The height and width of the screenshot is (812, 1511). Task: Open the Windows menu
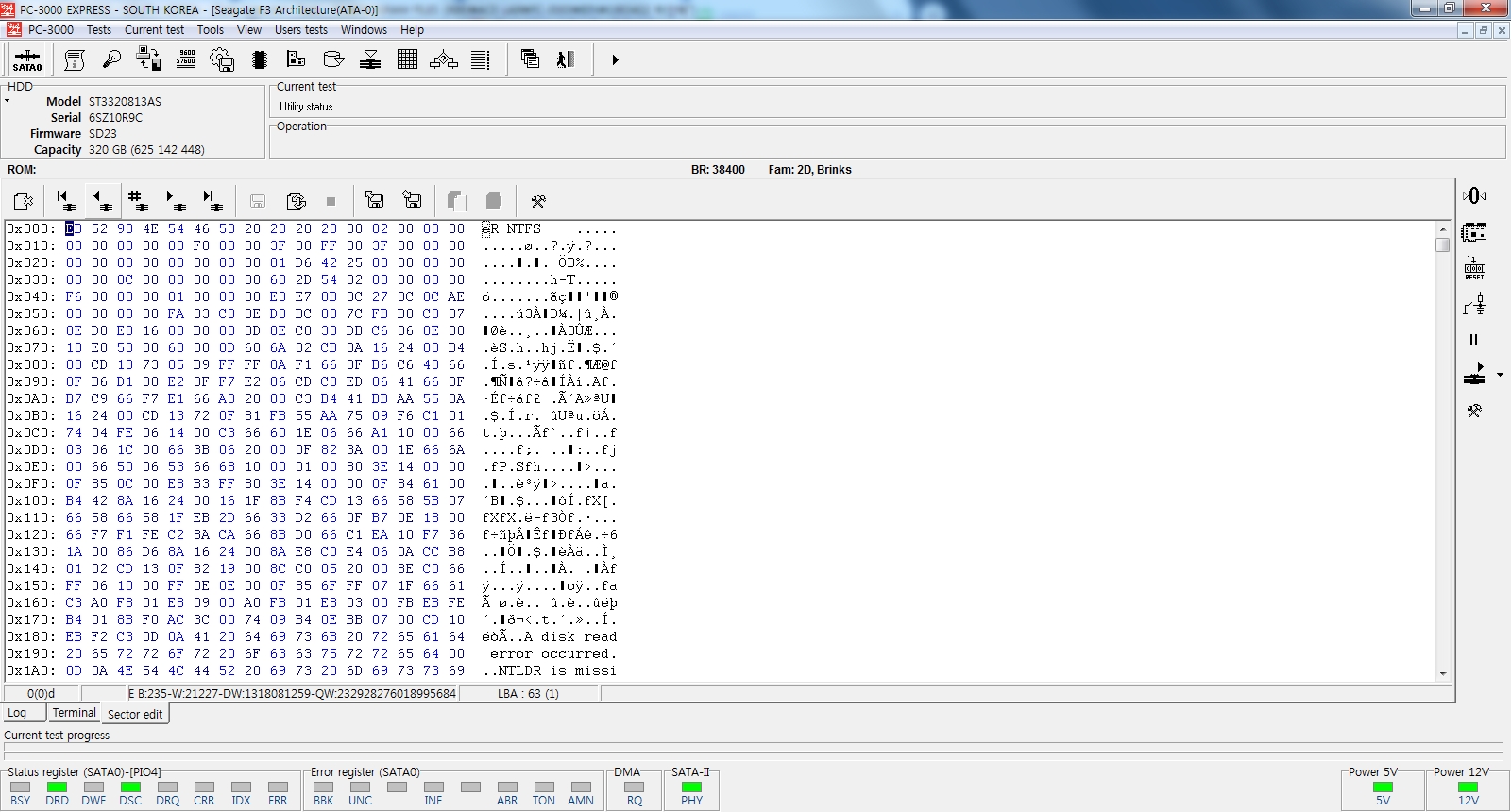(x=364, y=29)
